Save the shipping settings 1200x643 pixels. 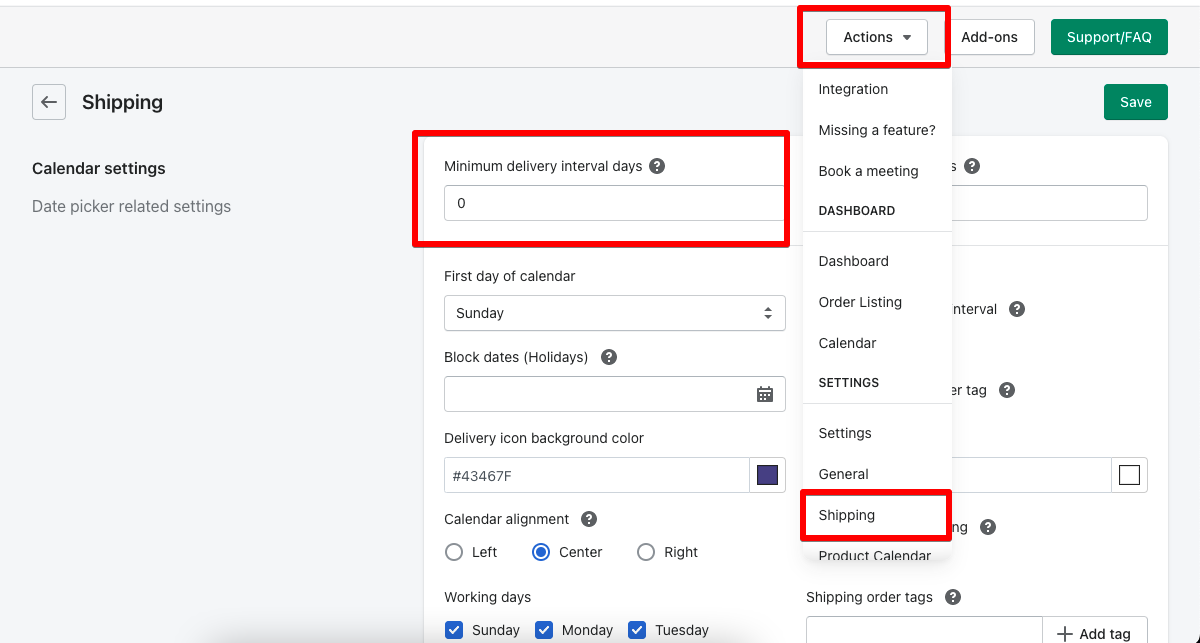[1136, 102]
